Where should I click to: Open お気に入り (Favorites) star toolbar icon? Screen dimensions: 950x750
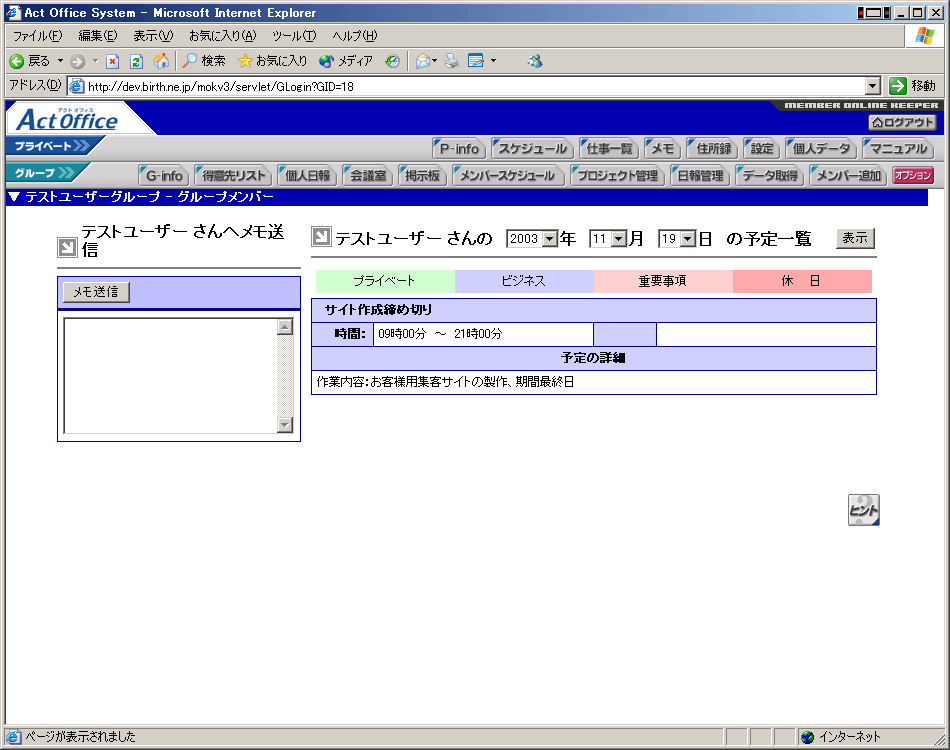pyautogui.click(x=272, y=61)
